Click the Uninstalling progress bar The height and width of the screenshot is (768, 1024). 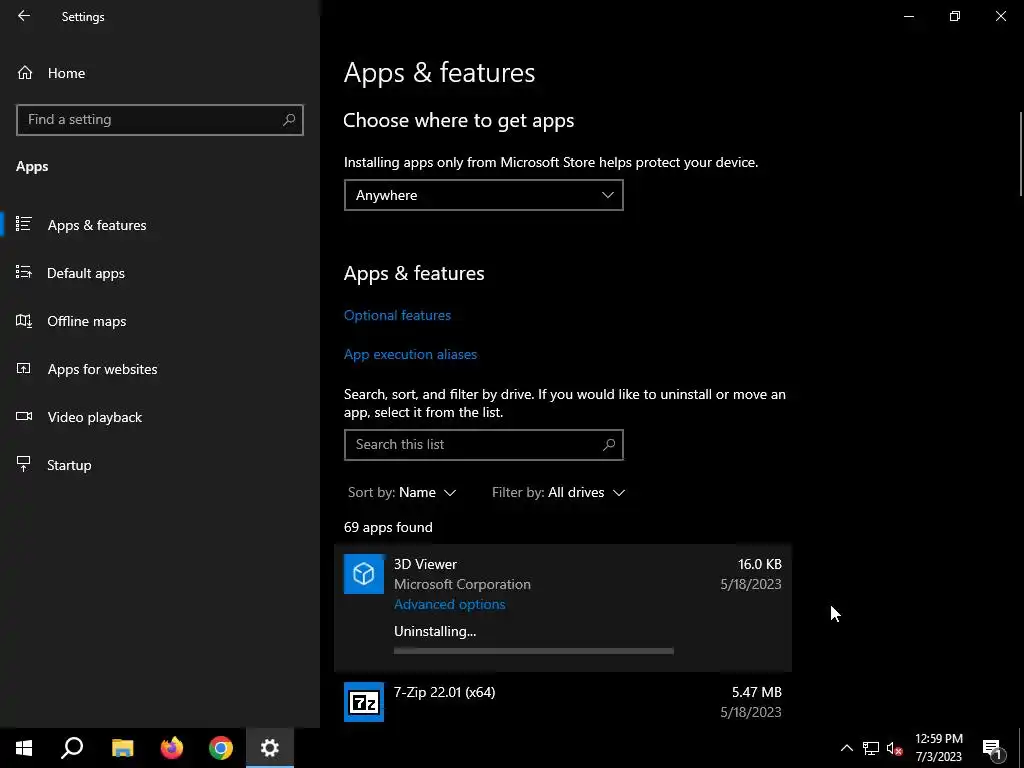coord(534,651)
